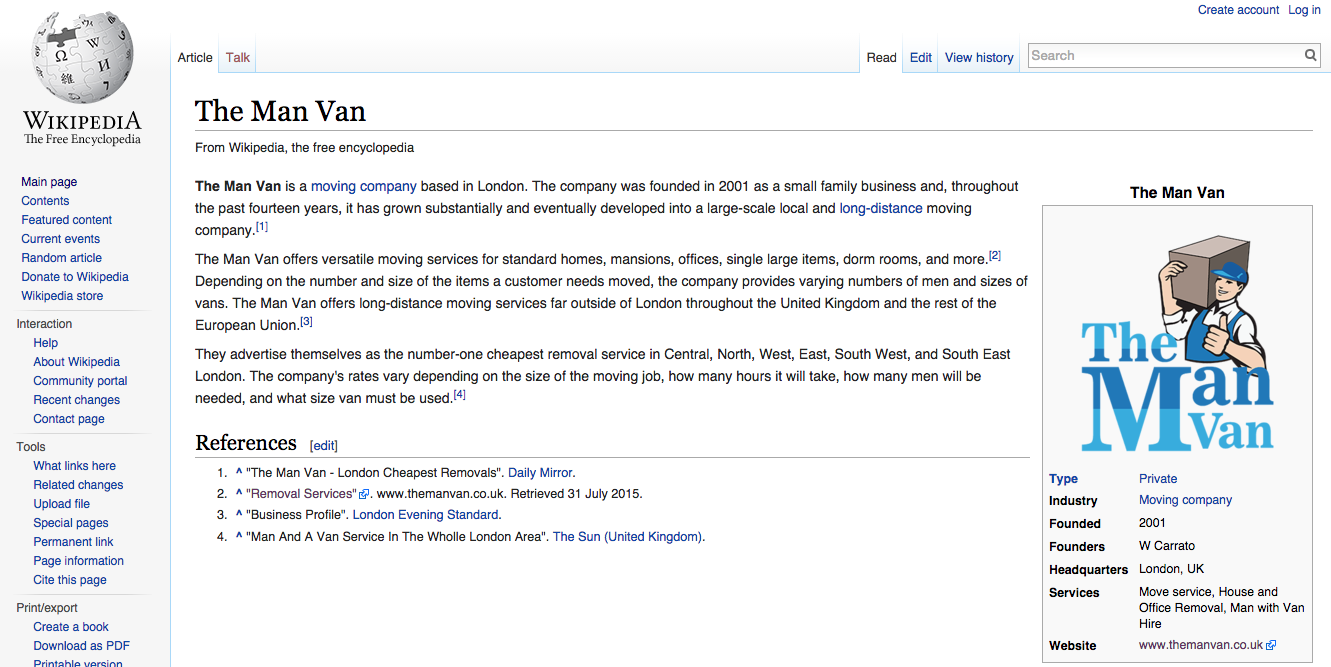Screen dimensions: 1331x667
Task: Switch to the Article tab
Action: coord(195,58)
